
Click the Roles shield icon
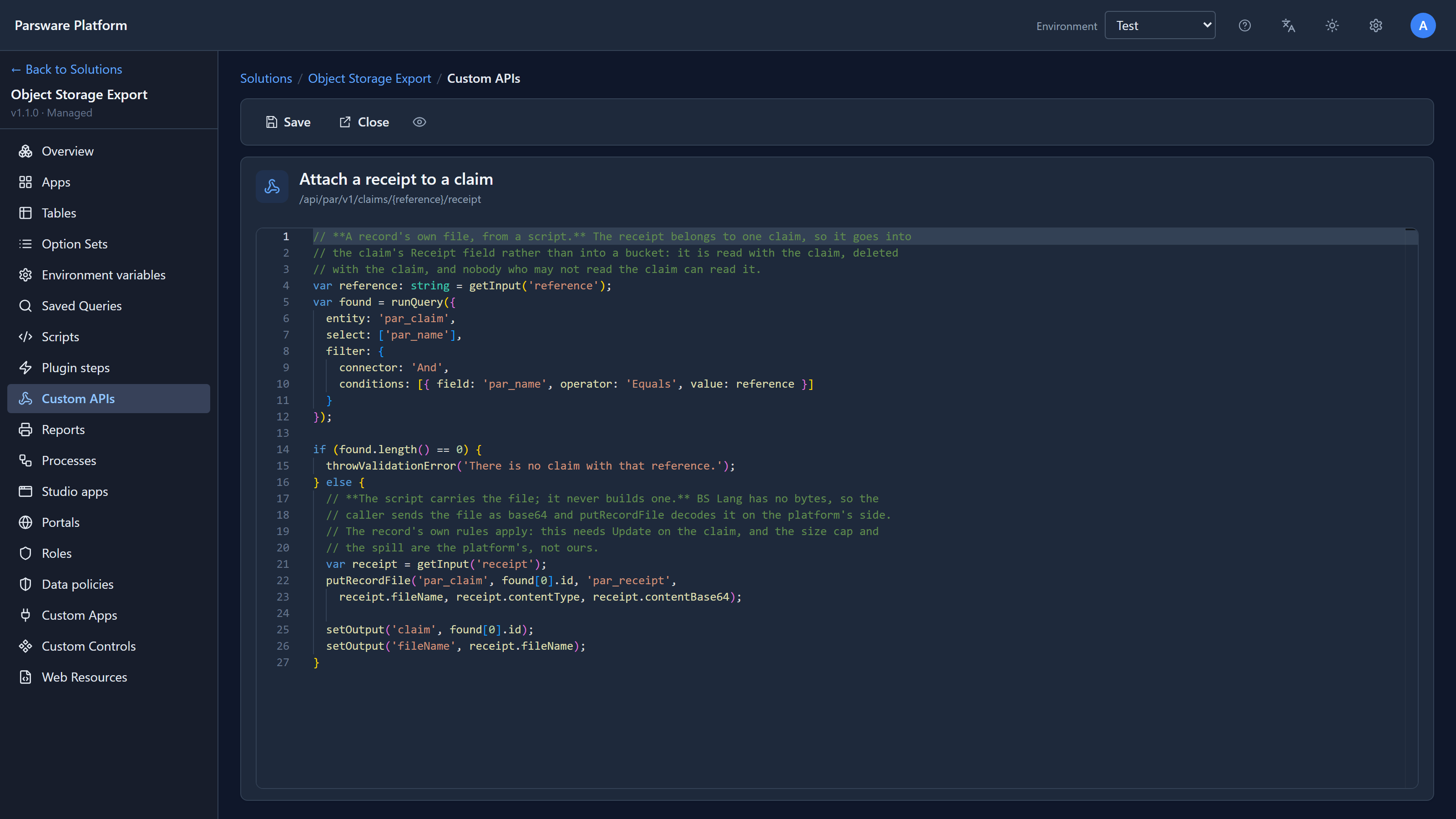pos(25,553)
